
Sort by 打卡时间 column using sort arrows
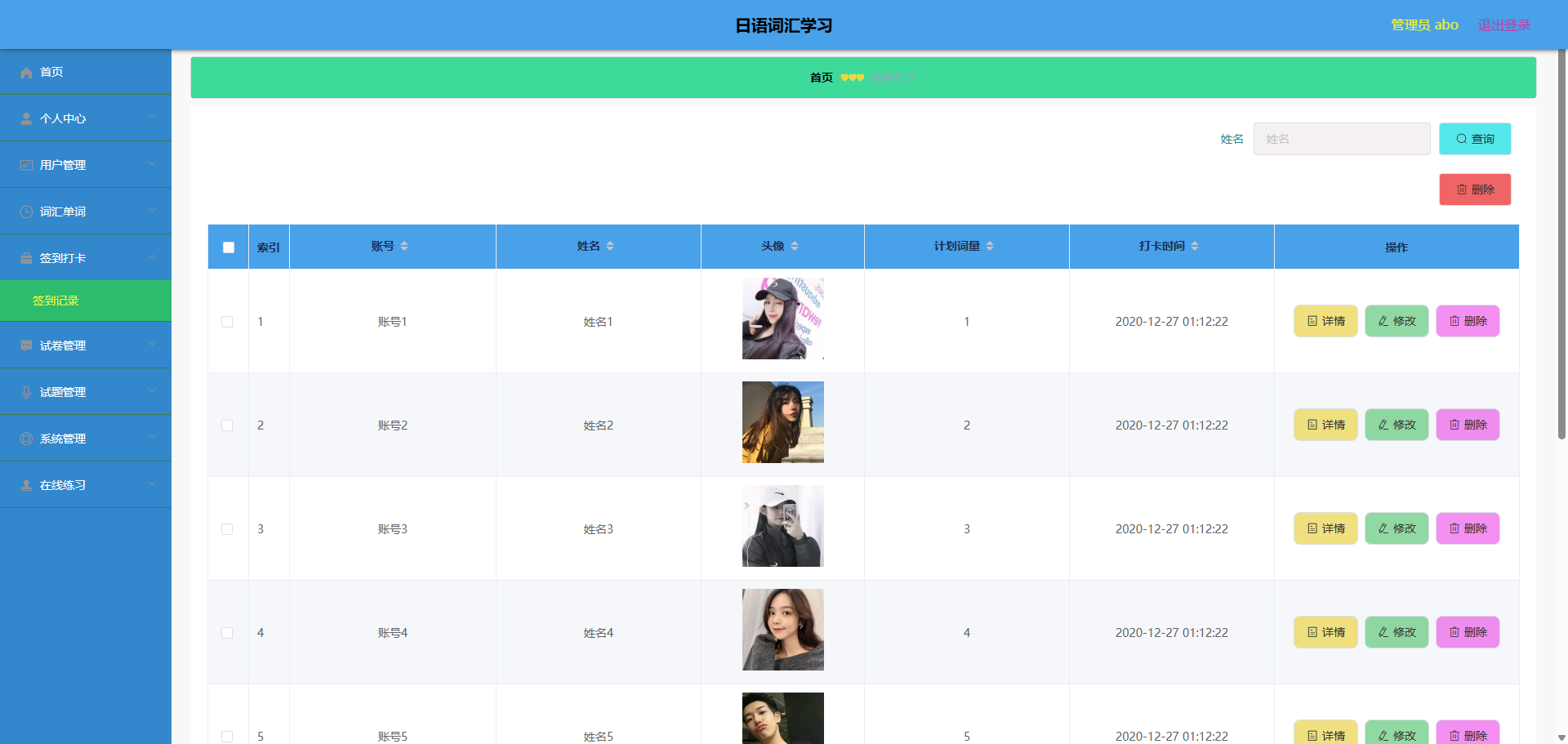click(x=1195, y=247)
